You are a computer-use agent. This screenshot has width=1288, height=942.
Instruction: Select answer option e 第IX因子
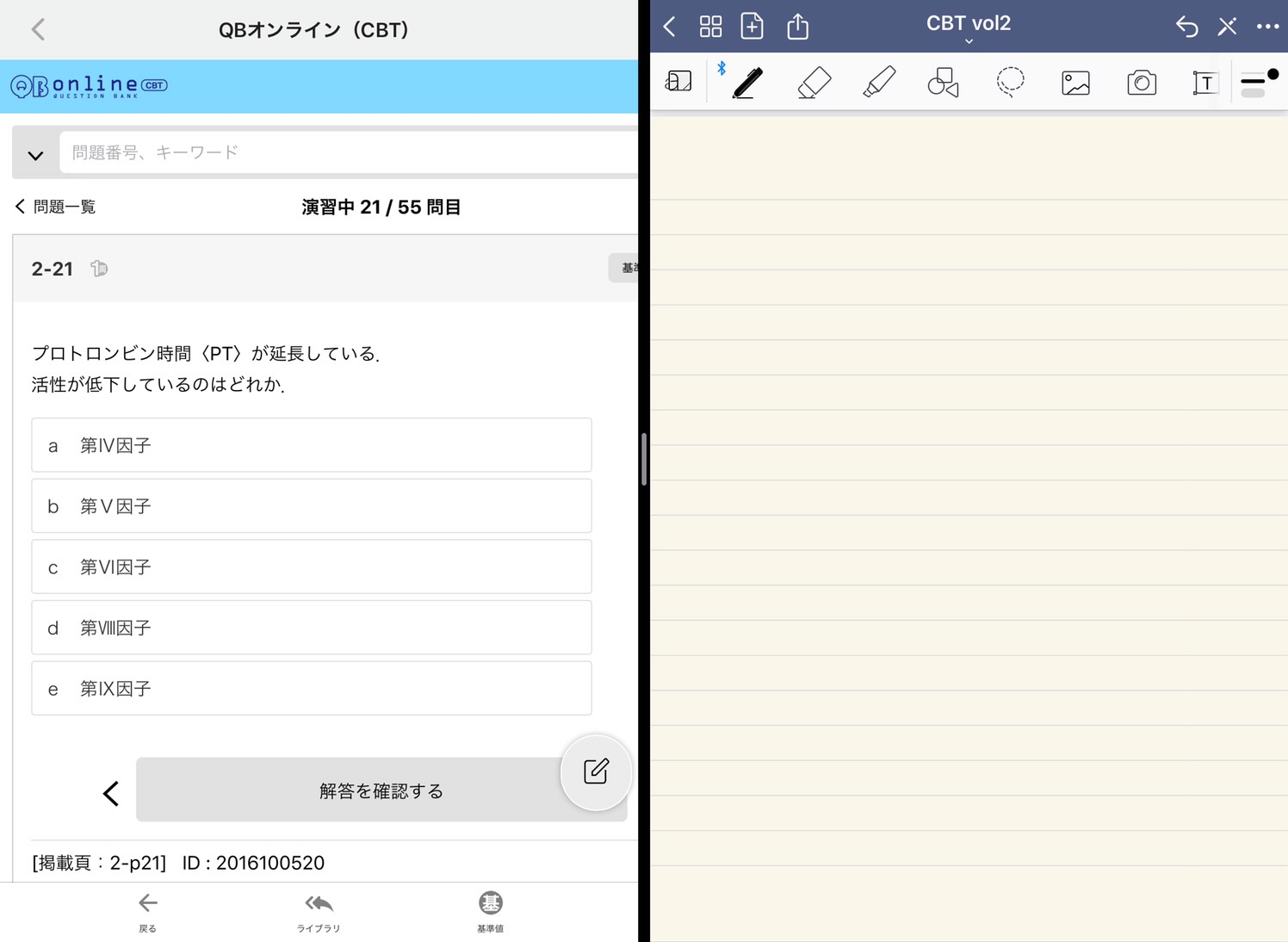[x=311, y=688]
